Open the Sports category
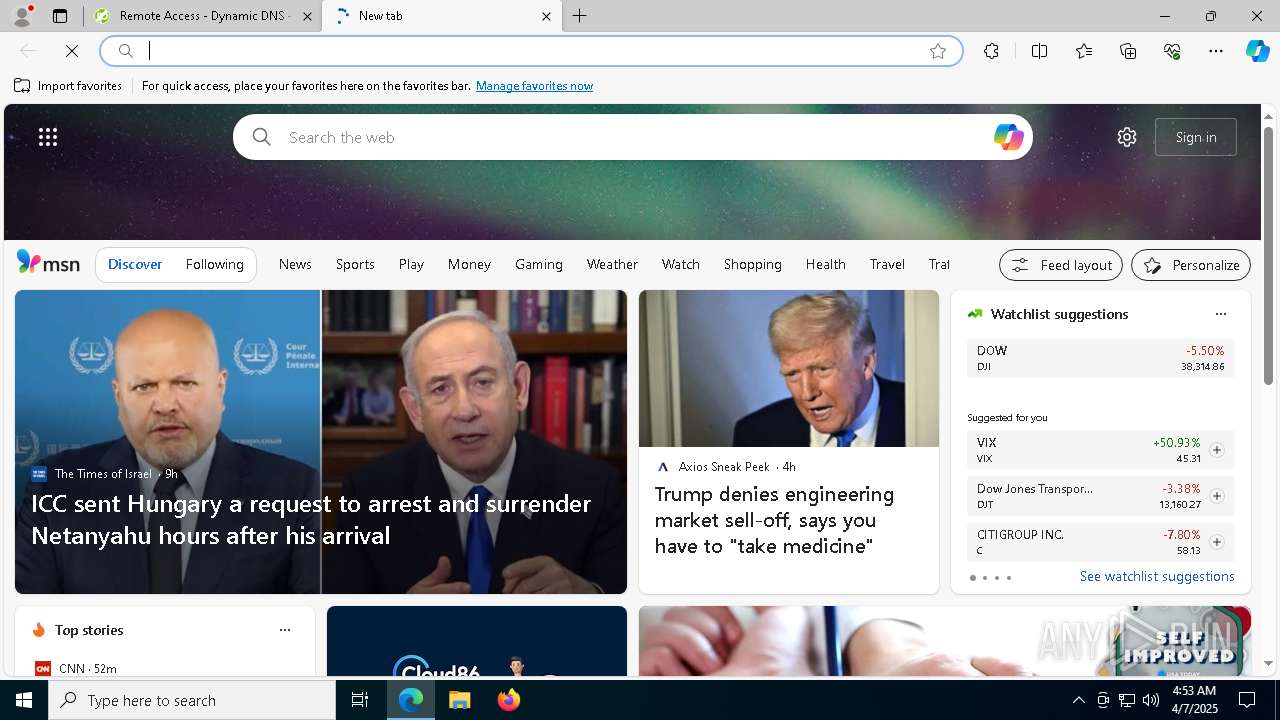Image resolution: width=1280 pixels, height=720 pixels. pos(355,264)
